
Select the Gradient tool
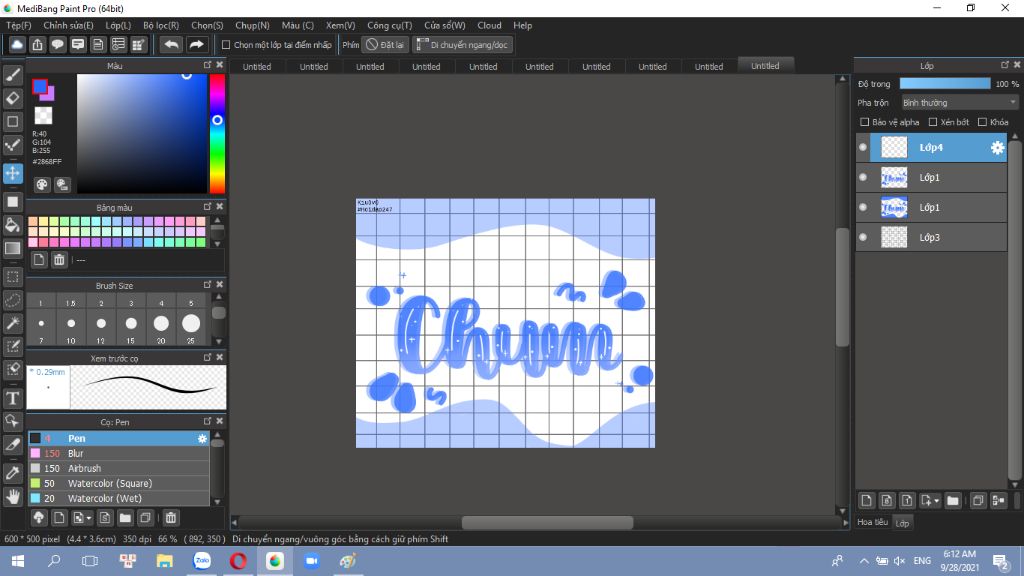click(12, 249)
